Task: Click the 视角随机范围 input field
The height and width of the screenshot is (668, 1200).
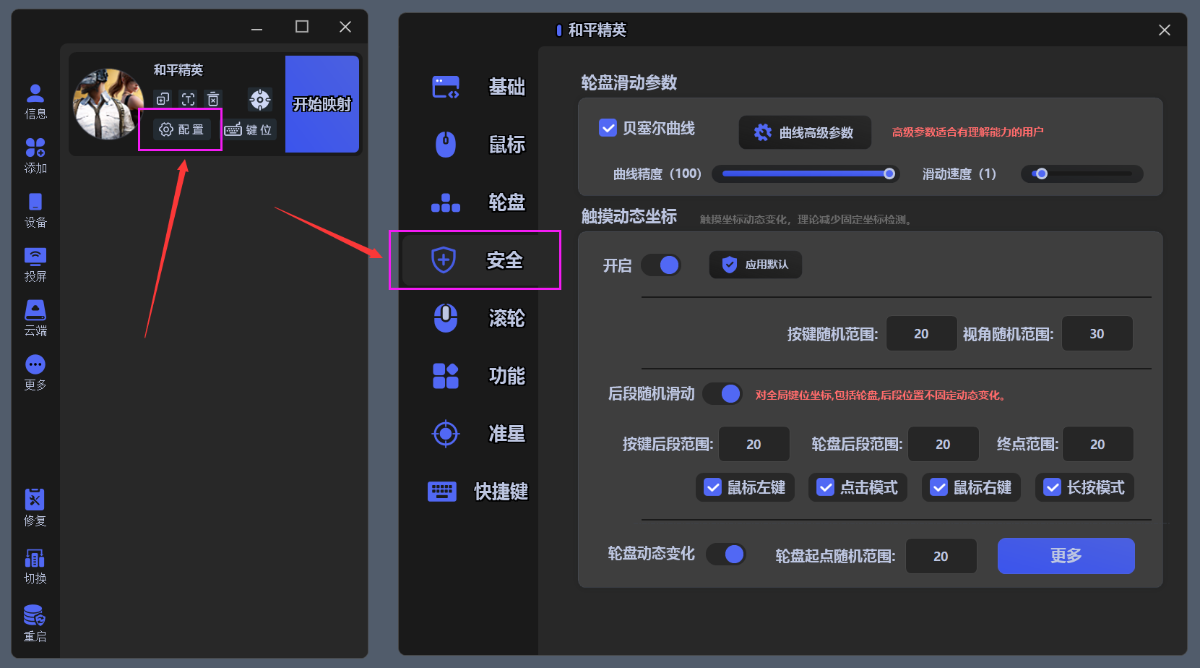Action: (x=1097, y=334)
